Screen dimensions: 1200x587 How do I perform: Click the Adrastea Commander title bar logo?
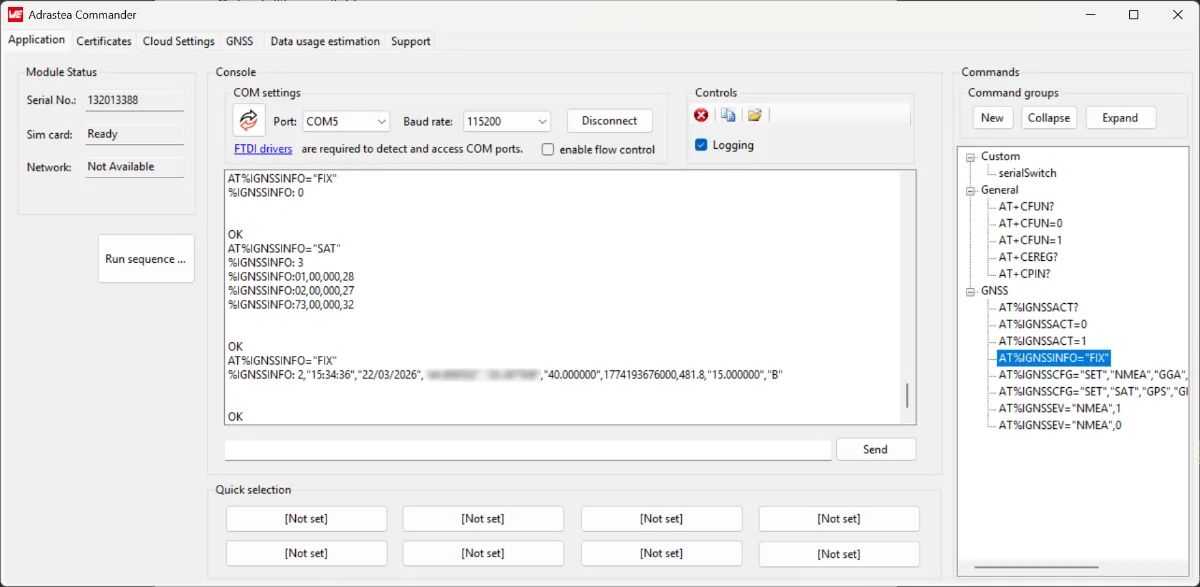pos(15,15)
